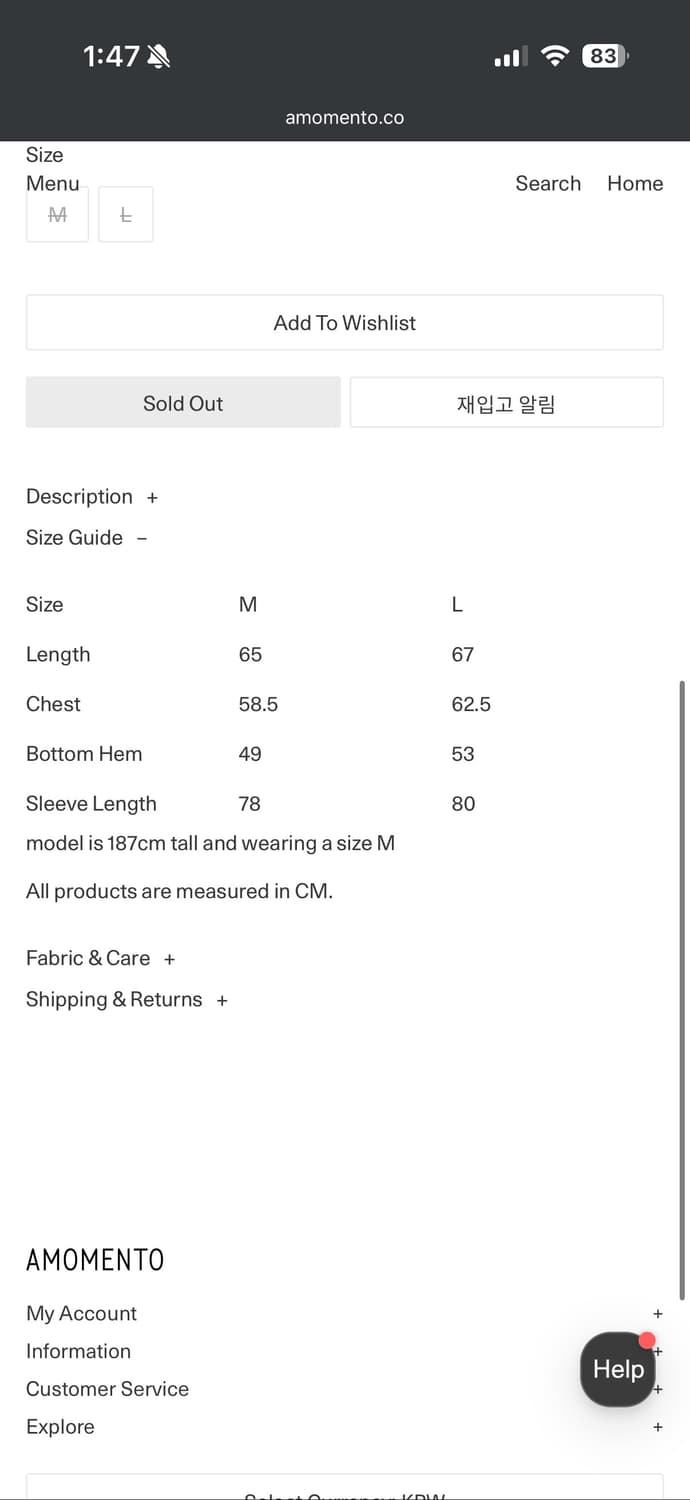
Task: Tap the amomento.co address bar
Action: pyautogui.click(x=345, y=118)
